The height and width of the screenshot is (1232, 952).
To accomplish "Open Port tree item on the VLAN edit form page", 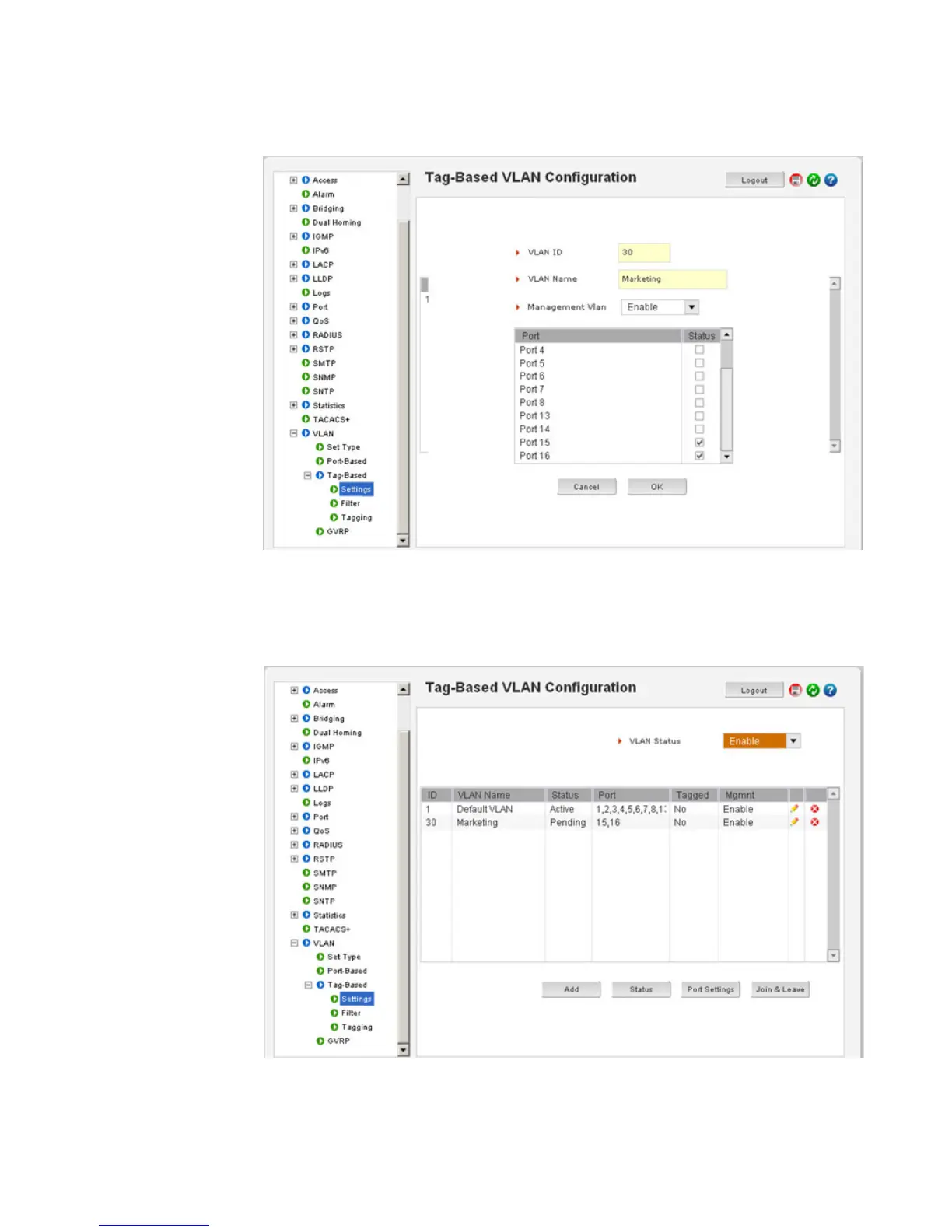I will tap(320, 306).
